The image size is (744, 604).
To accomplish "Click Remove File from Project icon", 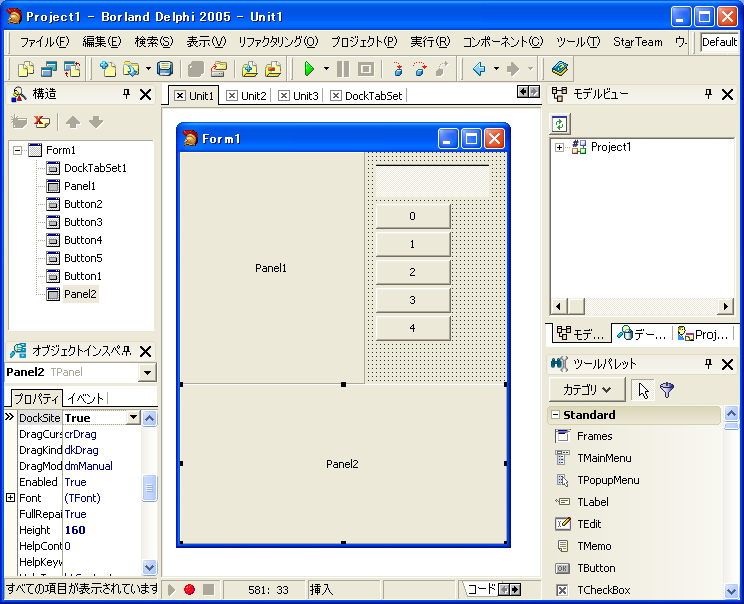I will coord(273,69).
